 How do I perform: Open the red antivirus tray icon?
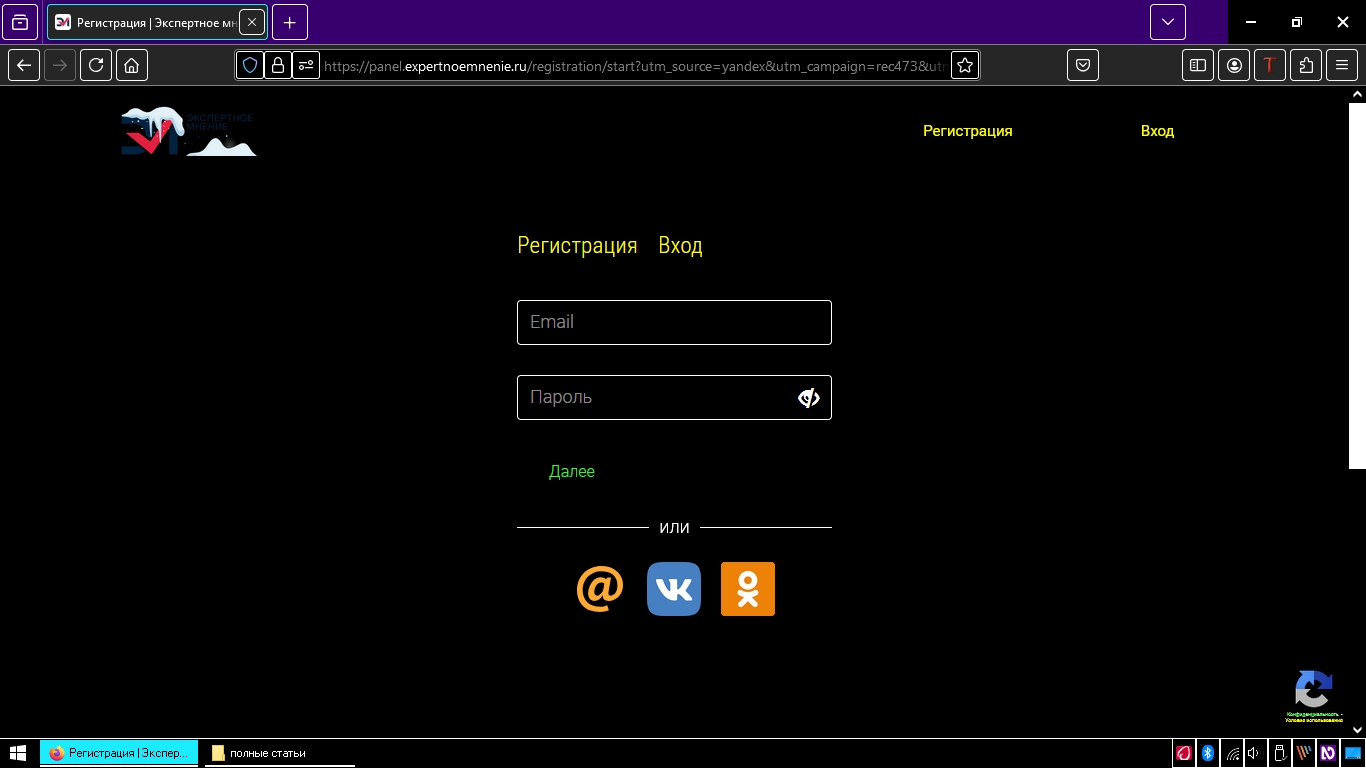1184,753
